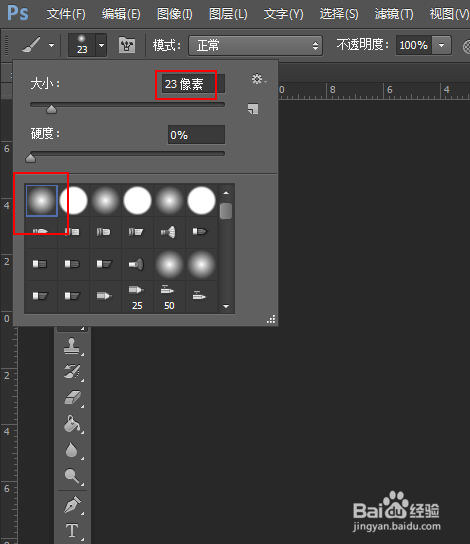
Task: Choose the round fan bristle brush preset
Action: point(169,232)
